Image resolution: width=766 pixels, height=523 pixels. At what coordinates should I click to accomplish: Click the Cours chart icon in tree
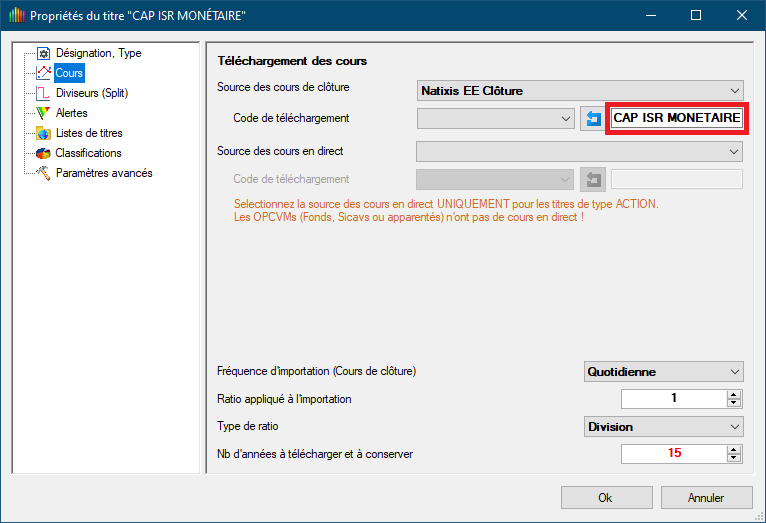43,73
